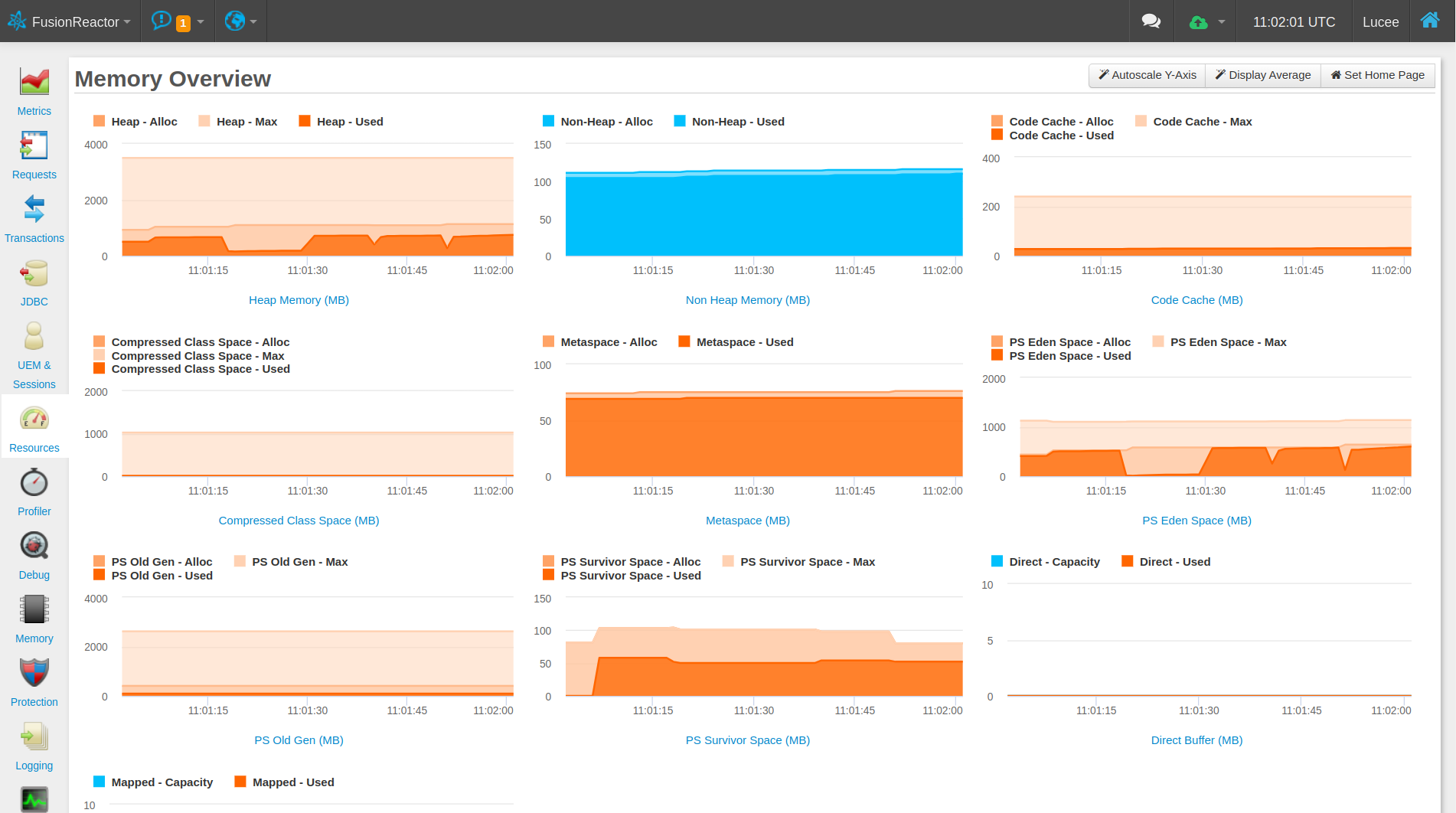This screenshot has height=813, width=1456.
Task: Open the chat conversations icon
Action: 1151,21
